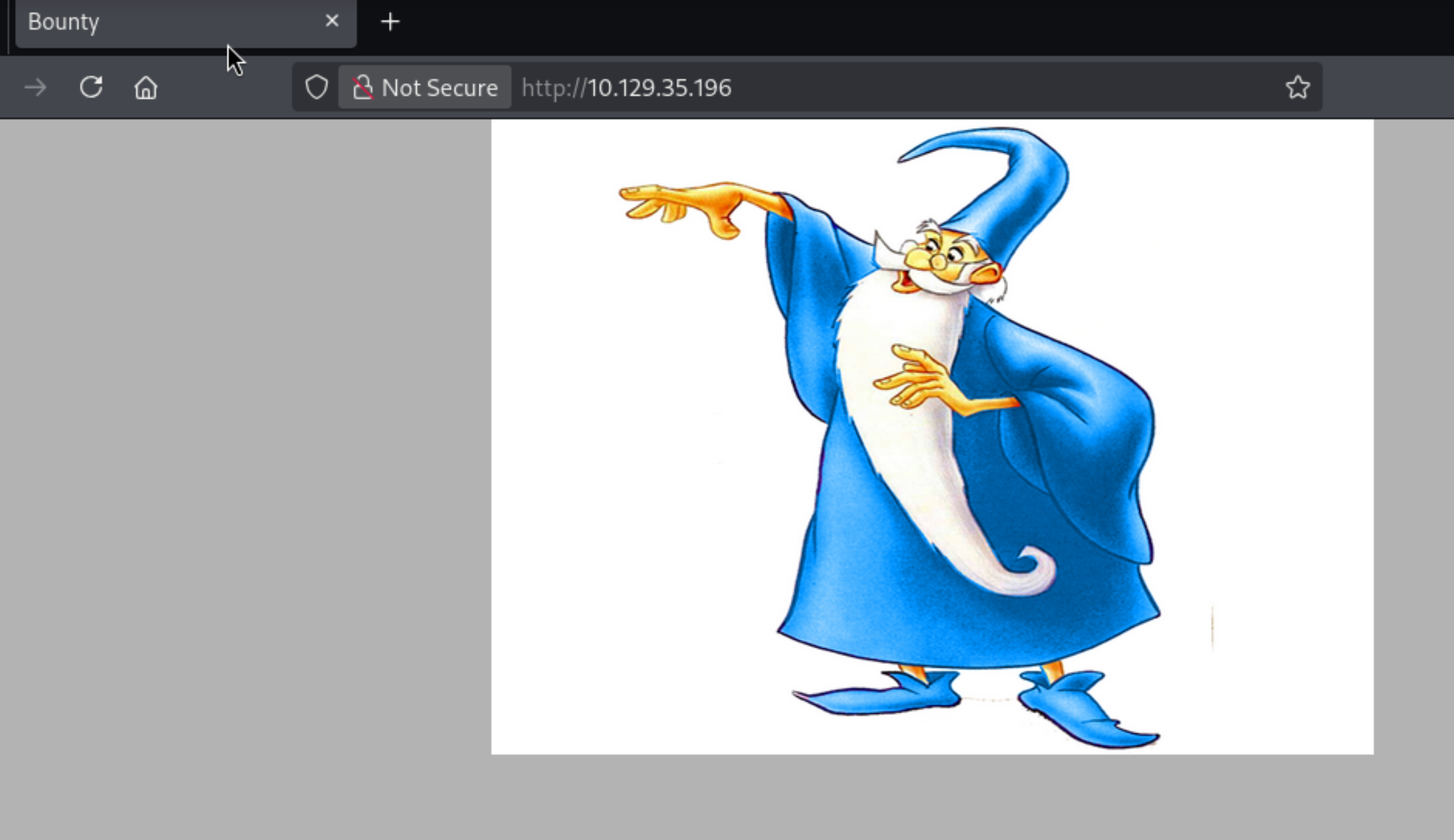Image resolution: width=1454 pixels, height=840 pixels.
Task: Open a new tab with plus button
Action: point(390,22)
